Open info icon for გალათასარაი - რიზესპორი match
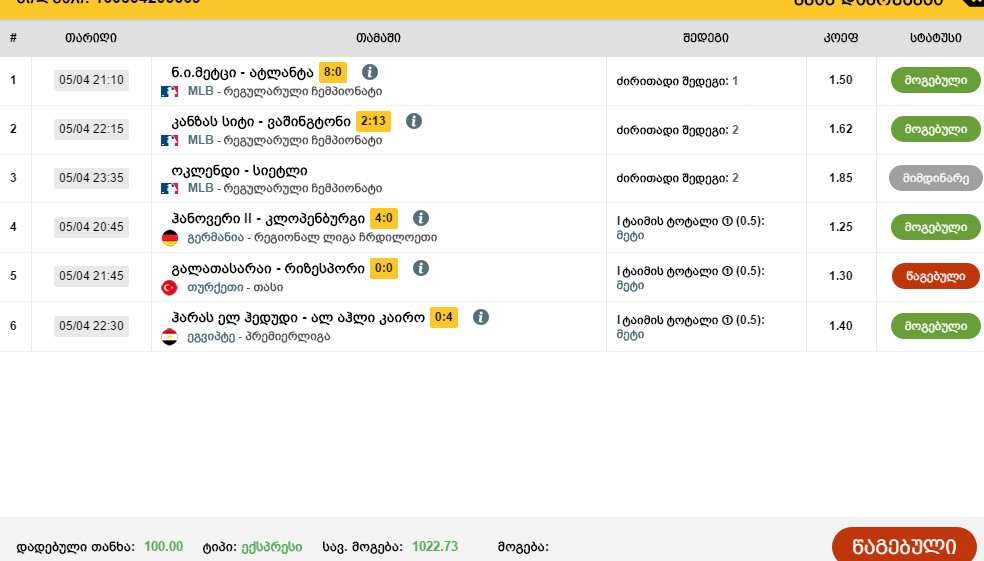Screen dimensions: 984x561 (420, 269)
